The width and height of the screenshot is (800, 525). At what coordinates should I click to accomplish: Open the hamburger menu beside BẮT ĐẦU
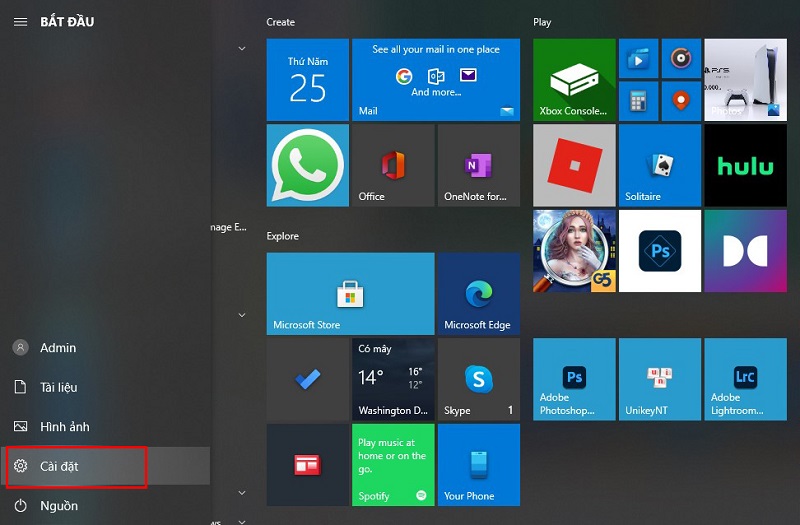[x=20, y=22]
